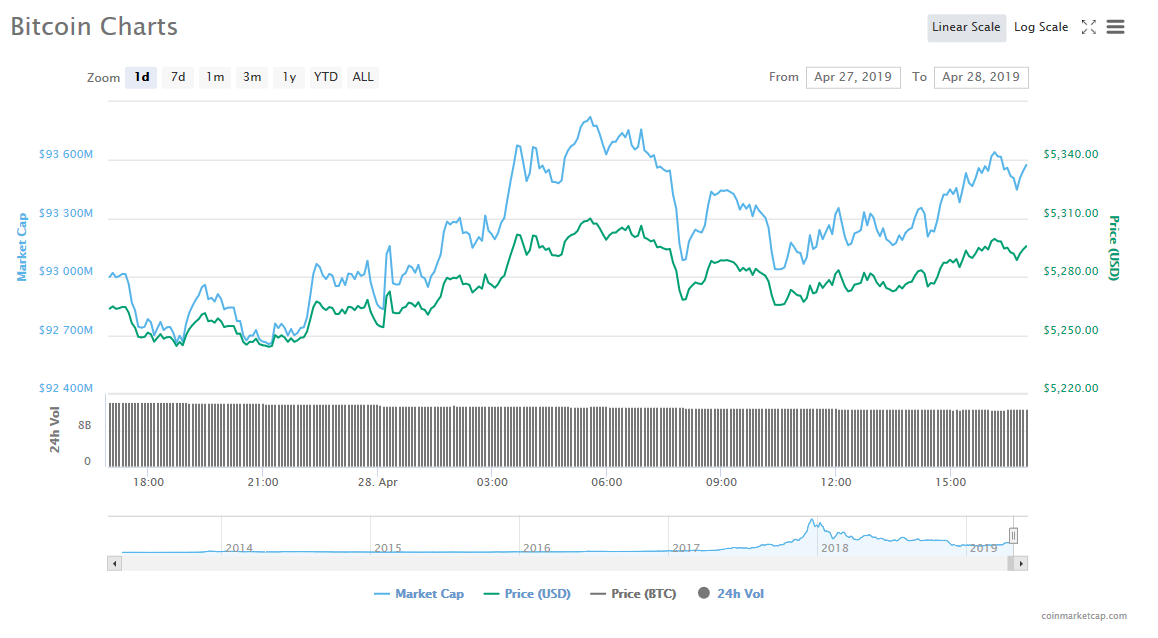Image resolution: width=1158 pixels, height=638 pixels.
Task: Click the 2015 navigator year label
Action: 388,548
